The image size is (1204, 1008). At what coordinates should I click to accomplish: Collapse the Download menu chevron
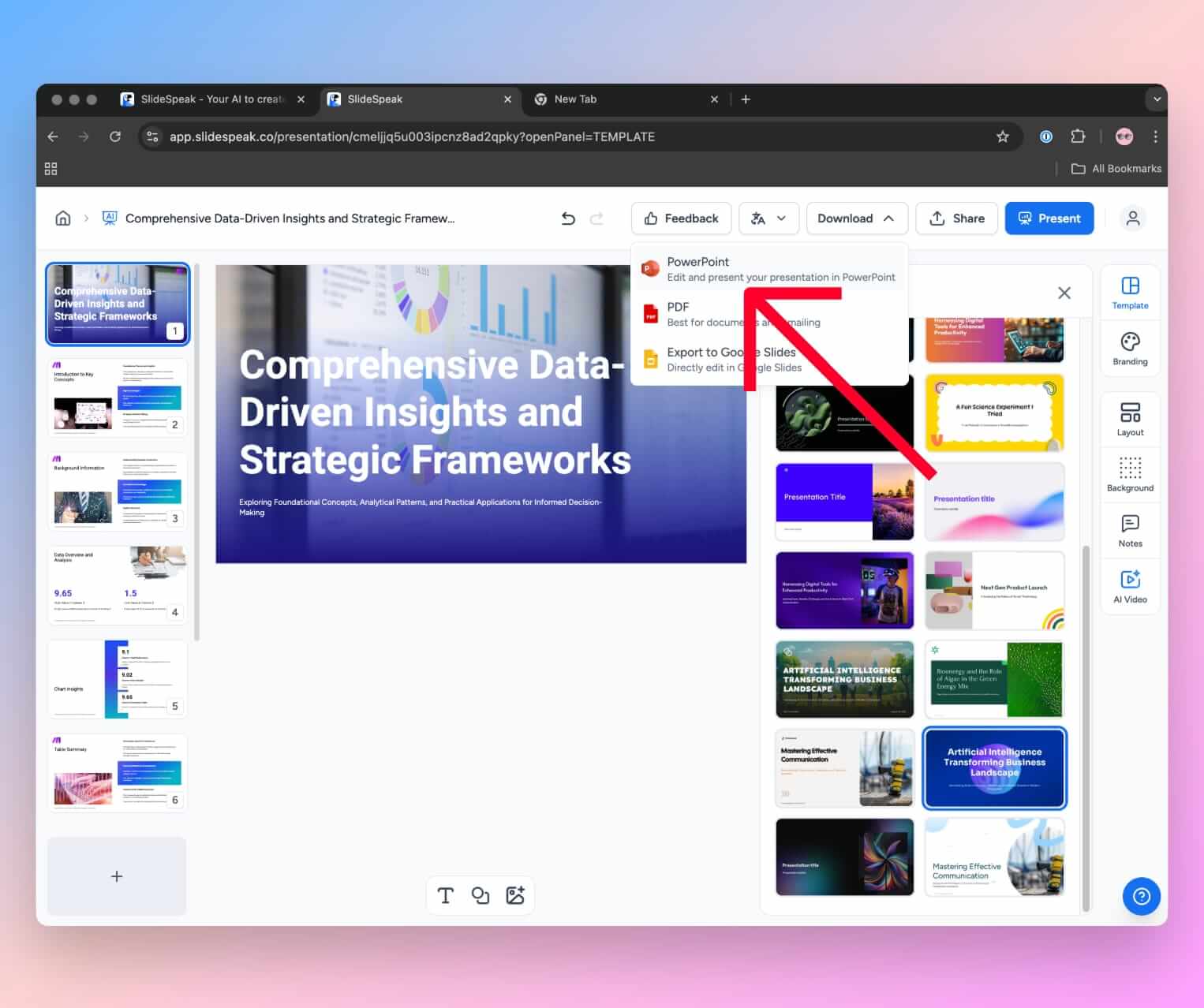(x=890, y=218)
